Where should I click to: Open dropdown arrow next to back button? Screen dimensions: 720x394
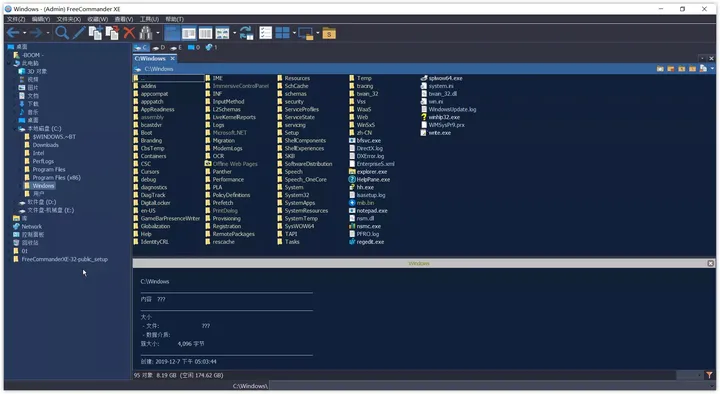point(24,33)
